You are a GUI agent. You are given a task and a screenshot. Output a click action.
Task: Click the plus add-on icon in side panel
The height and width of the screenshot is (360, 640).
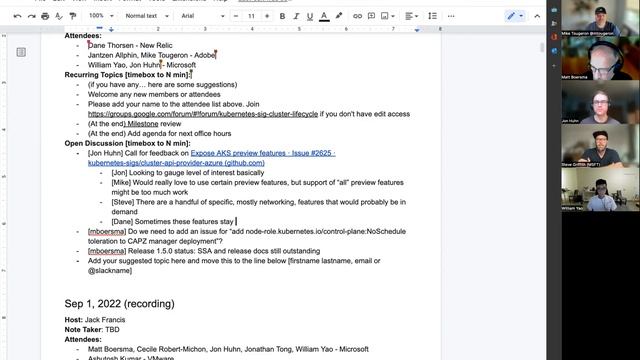pyautogui.click(x=554, y=65)
